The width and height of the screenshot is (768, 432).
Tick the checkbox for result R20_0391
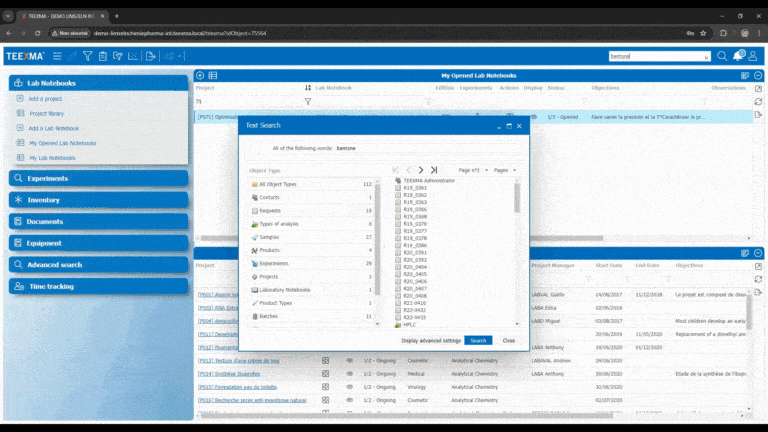point(398,253)
